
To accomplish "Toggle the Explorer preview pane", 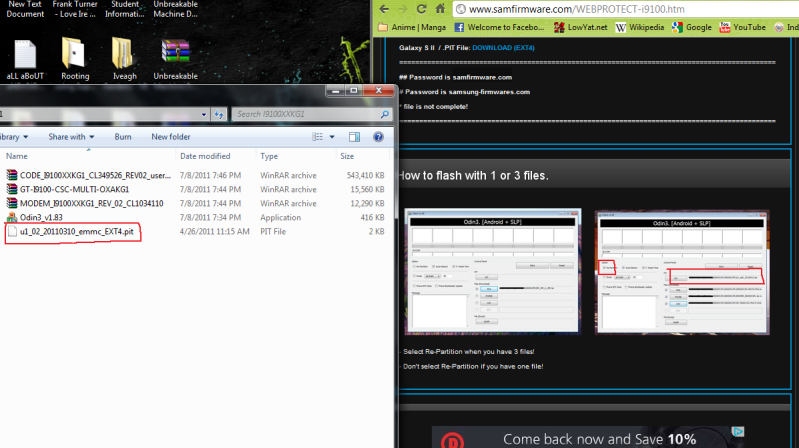I will [354, 137].
